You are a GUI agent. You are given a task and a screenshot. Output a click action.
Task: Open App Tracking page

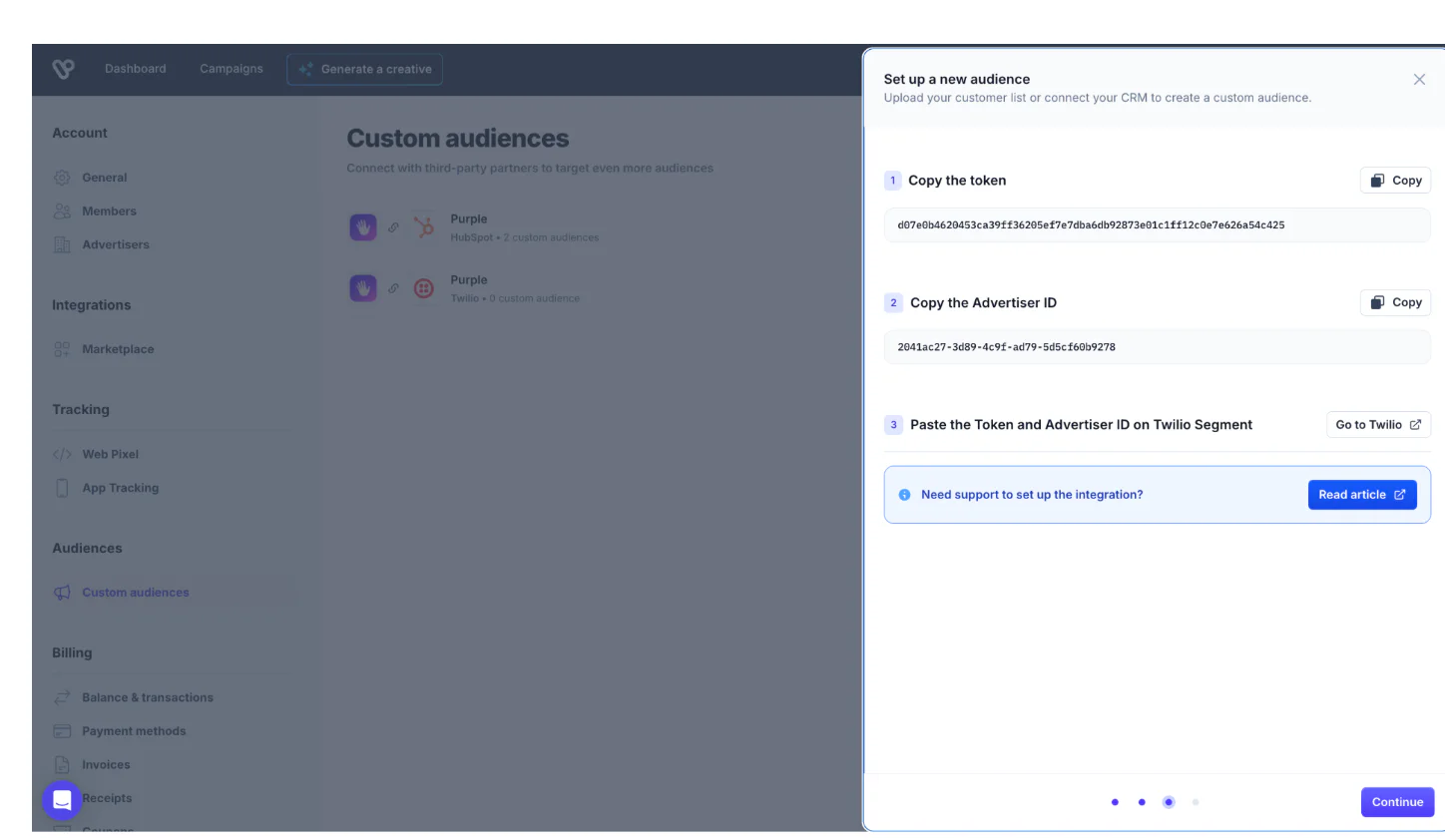[x=121, y=488]
